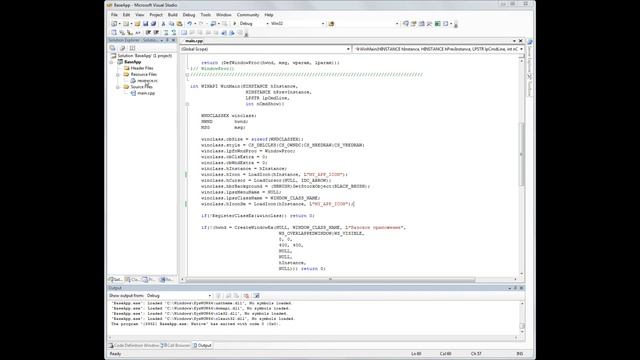Open the Help menu
This screenshot has width=640, height=360.
269,15
